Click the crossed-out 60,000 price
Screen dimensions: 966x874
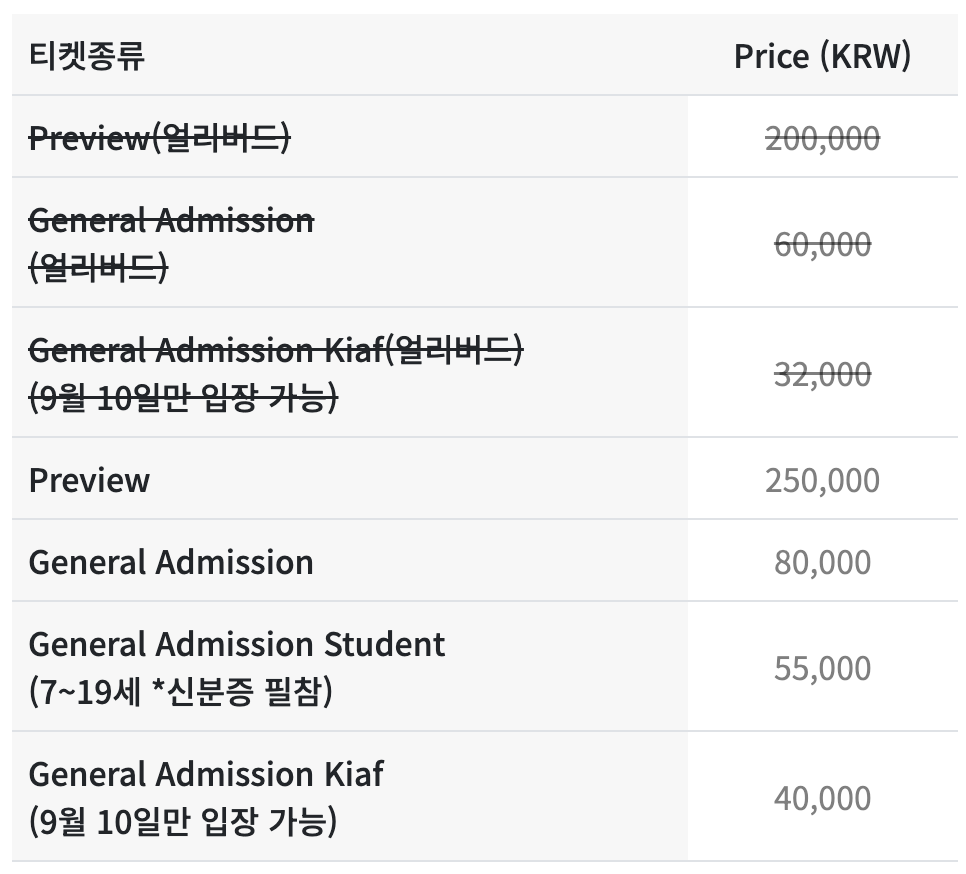(x=822, y=243)
